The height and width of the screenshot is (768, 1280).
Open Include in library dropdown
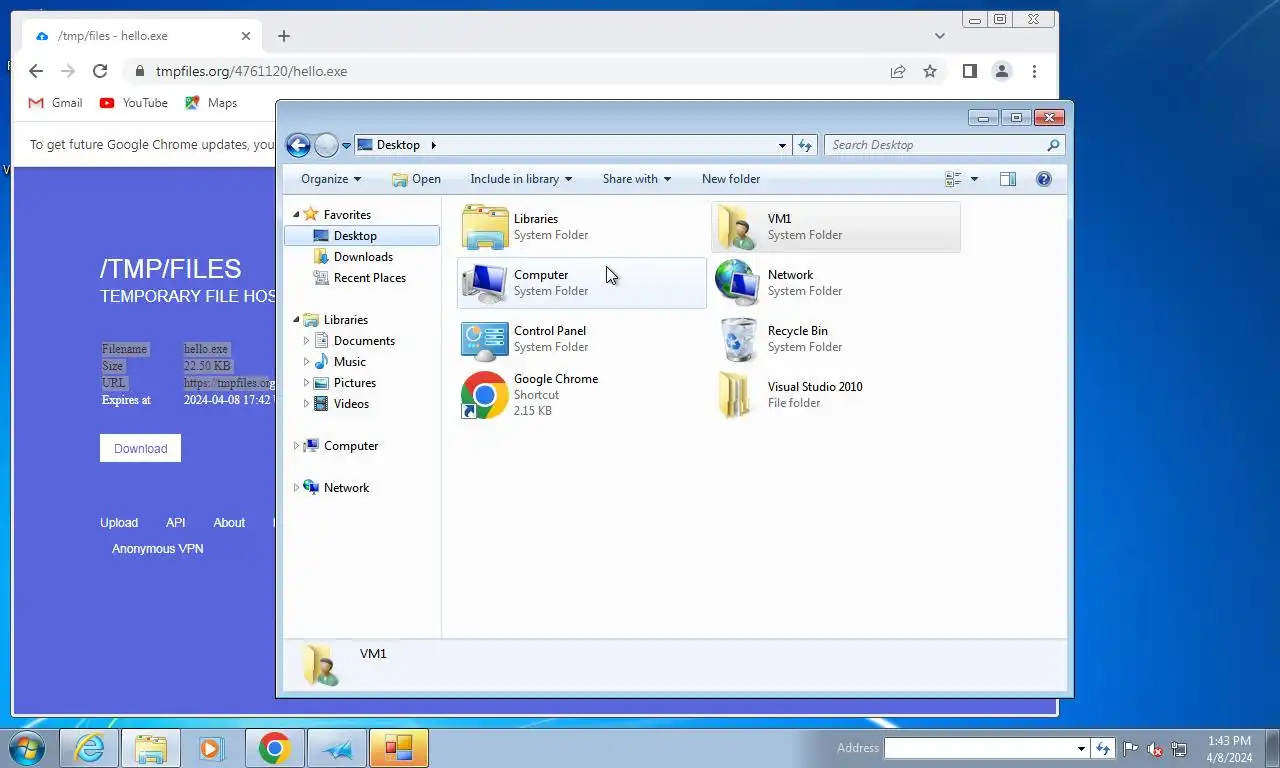[x=521, y=179]
